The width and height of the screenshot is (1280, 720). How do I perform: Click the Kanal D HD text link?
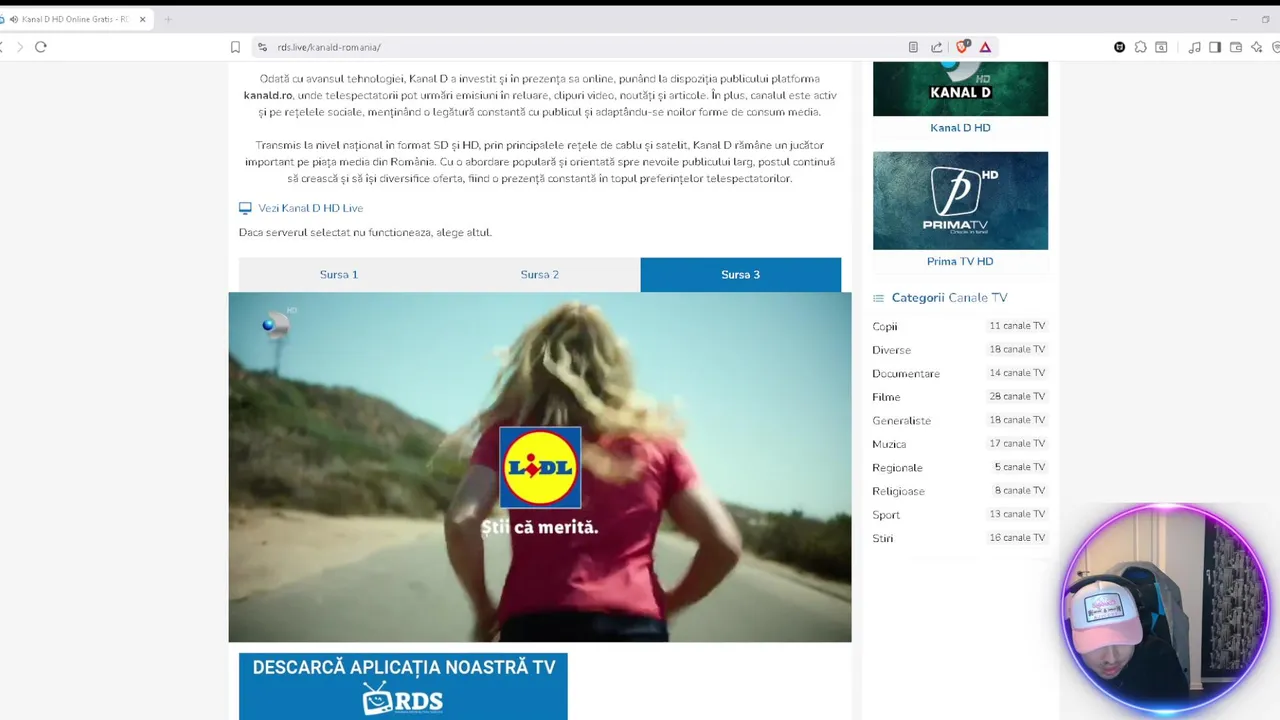[960, 128]
